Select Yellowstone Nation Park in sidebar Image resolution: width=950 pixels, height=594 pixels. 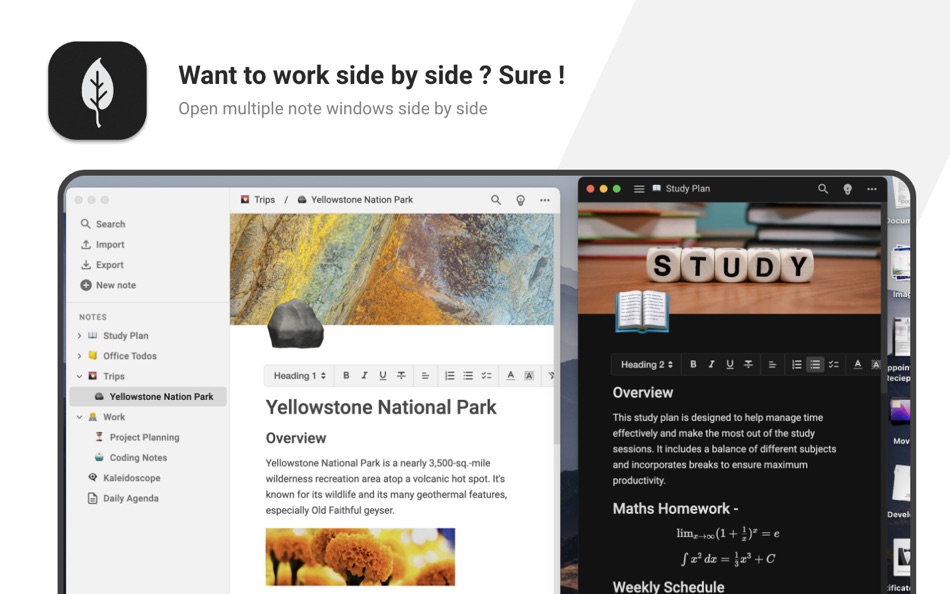coord(148,396)
